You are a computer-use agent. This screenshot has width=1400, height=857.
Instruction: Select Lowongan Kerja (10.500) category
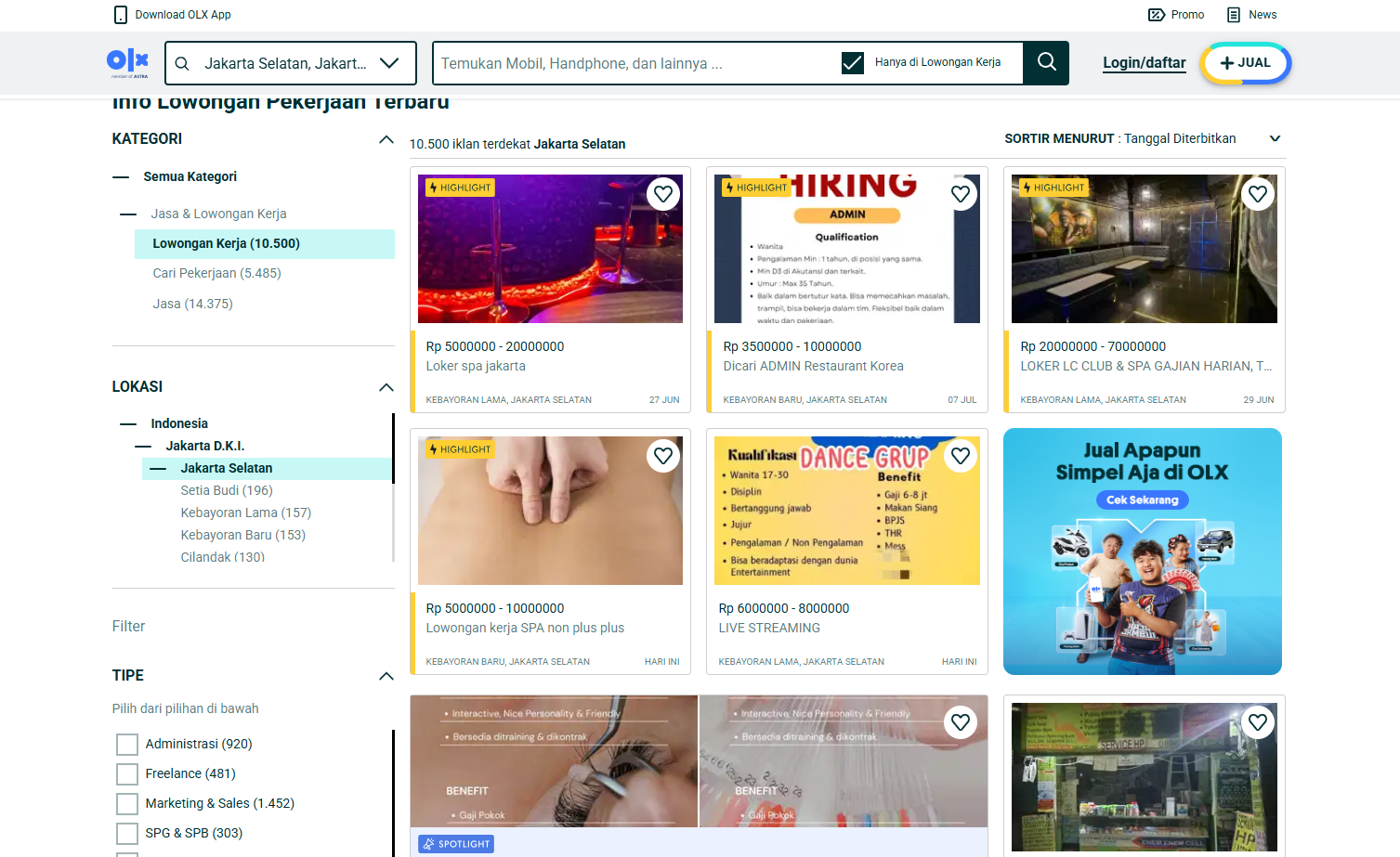[265, 243]
